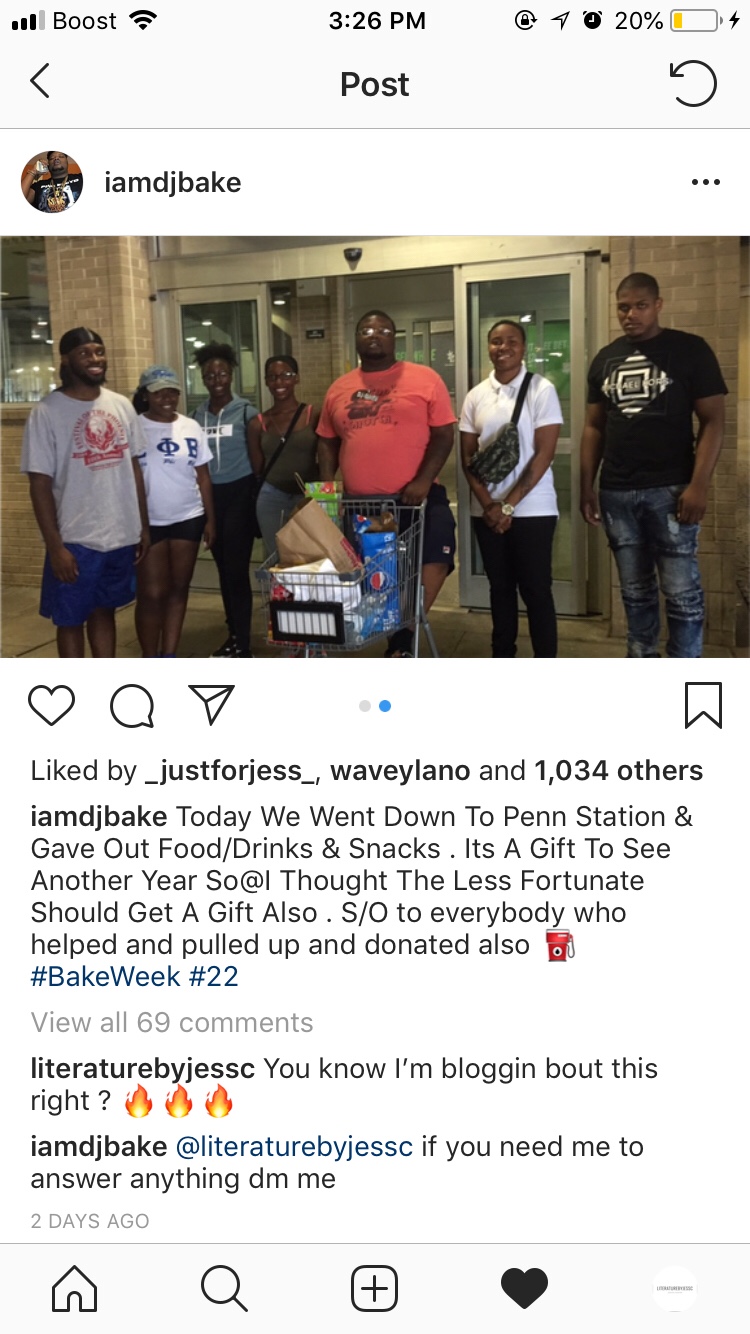The image size is (750, 1334).
Task: Open comments via the speech bubble icon
Action: pos(132,706)
